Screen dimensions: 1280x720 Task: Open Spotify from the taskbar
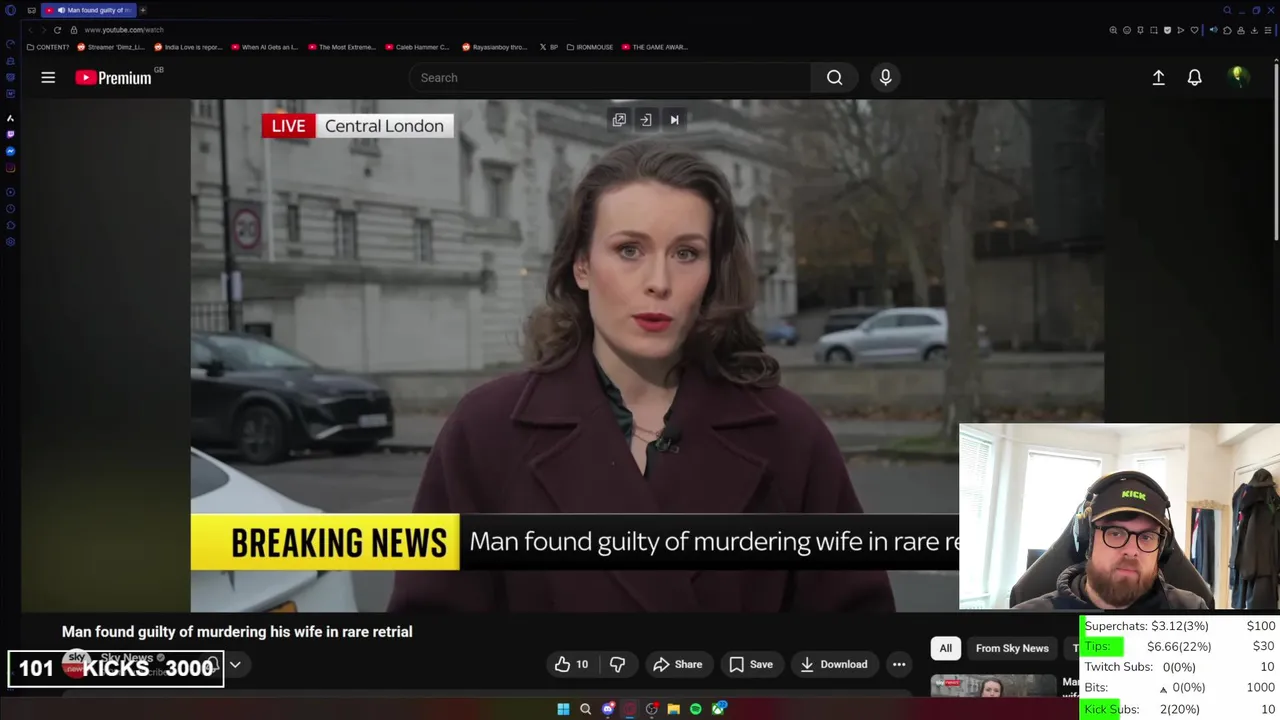pos(696,709)
